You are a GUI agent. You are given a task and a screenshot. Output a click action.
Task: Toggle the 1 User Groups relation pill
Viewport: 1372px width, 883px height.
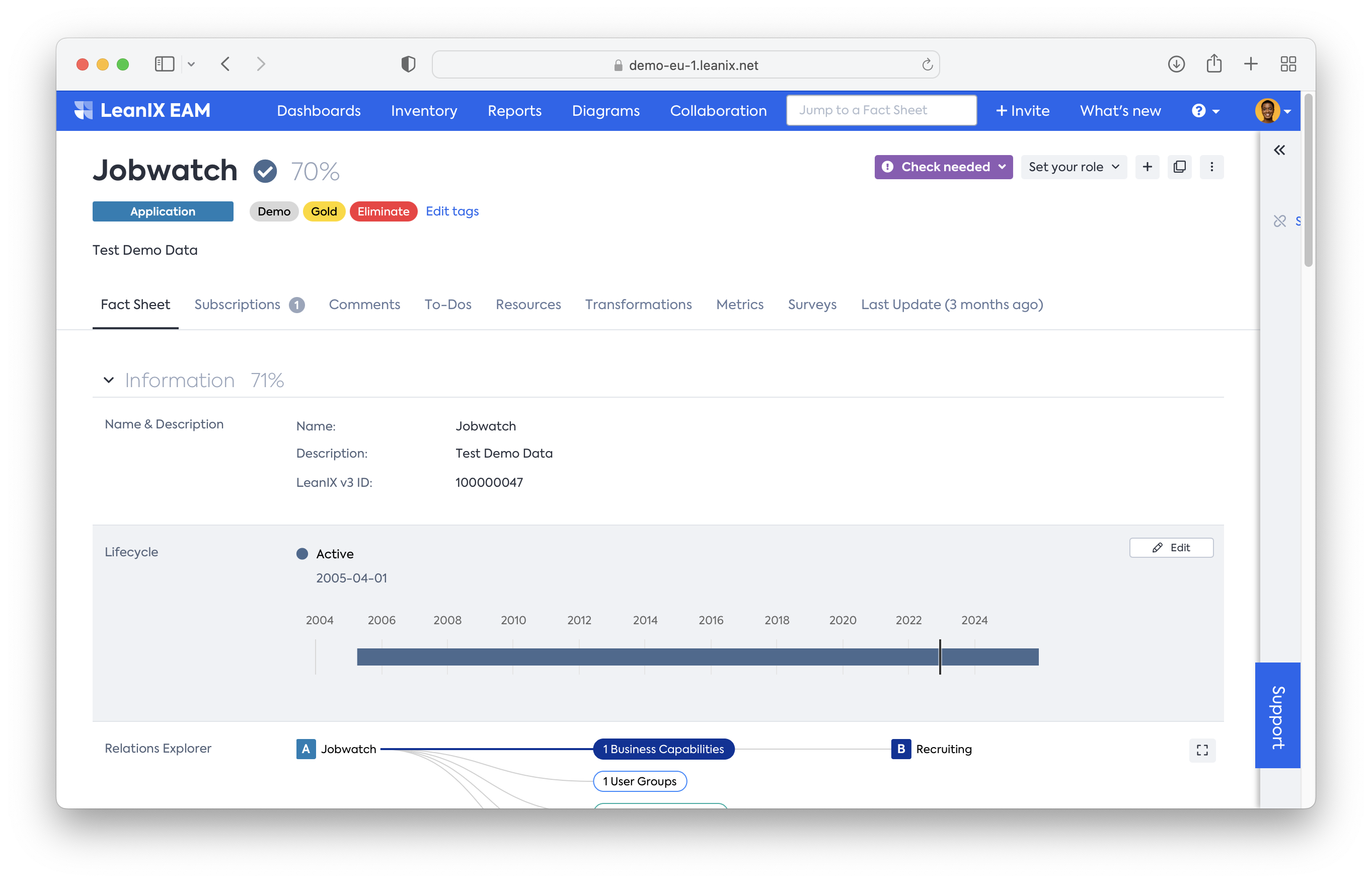click(x=640, y=781)
